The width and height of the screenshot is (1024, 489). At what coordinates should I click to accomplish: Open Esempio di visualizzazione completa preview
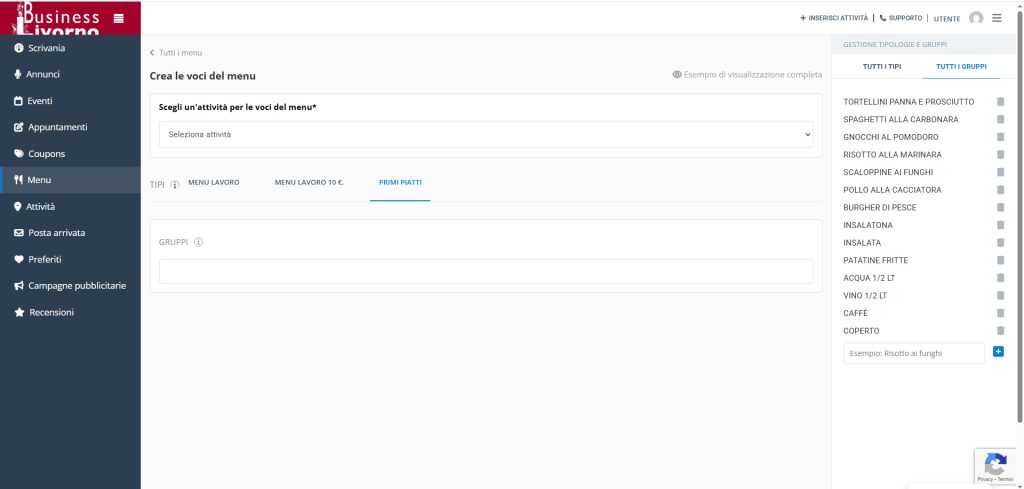tap(747, 75)
